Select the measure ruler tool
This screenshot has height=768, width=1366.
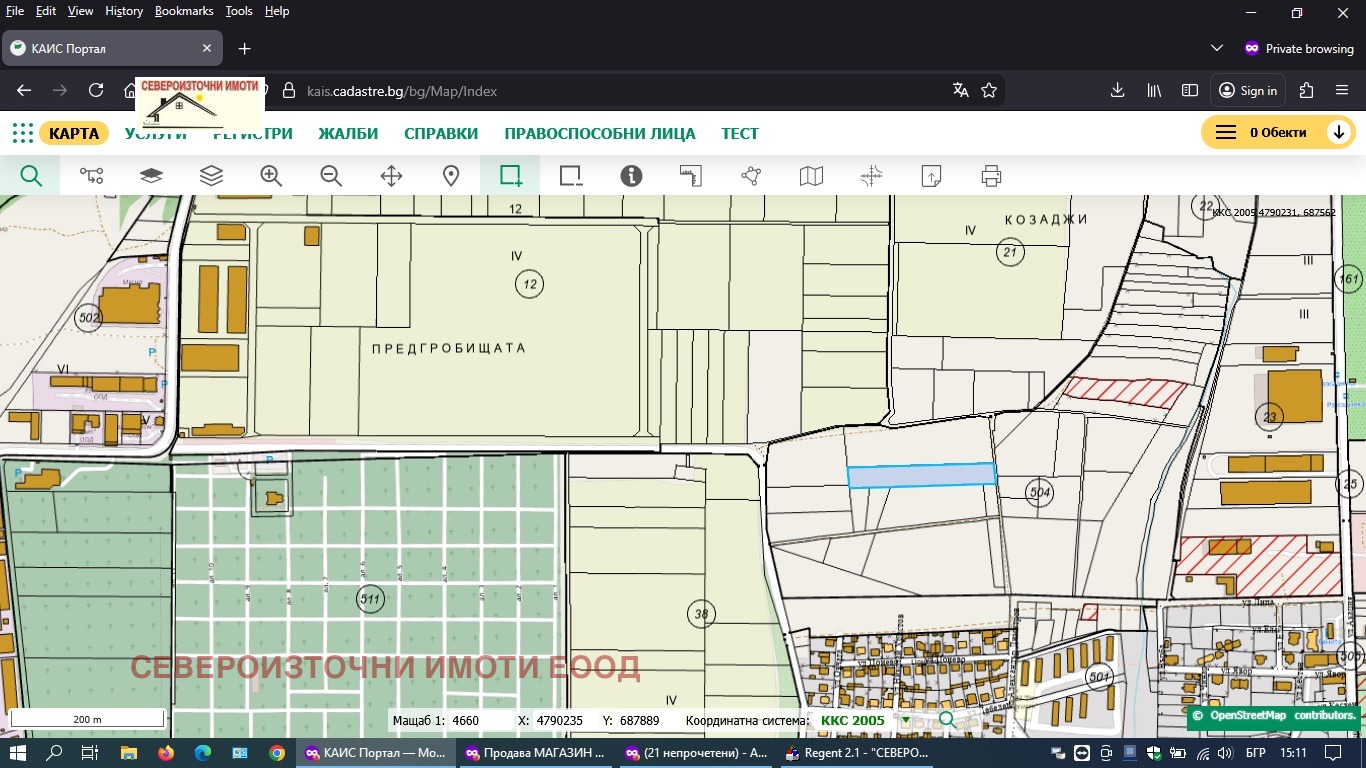(691, 176)
